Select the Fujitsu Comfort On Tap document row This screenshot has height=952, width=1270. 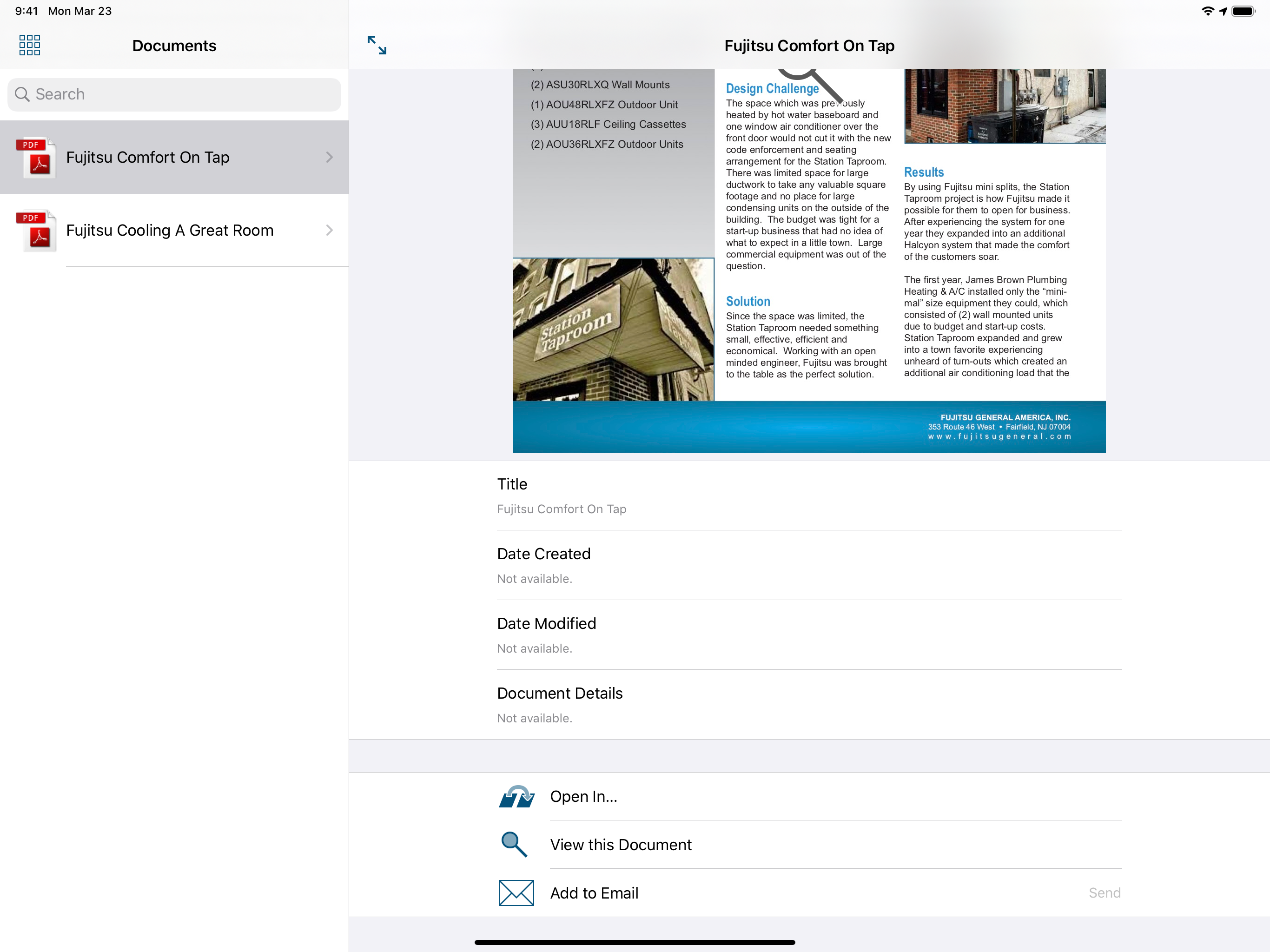(174, 157)
